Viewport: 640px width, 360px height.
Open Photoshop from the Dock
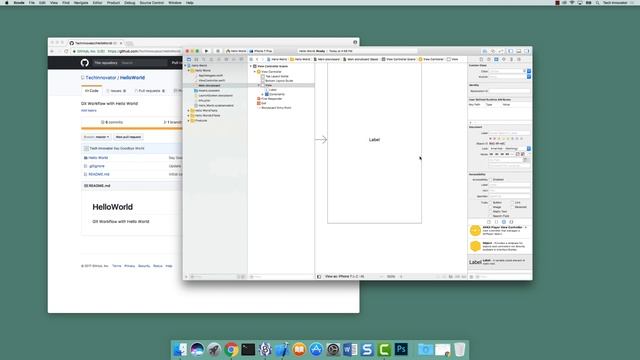(401, 349)
